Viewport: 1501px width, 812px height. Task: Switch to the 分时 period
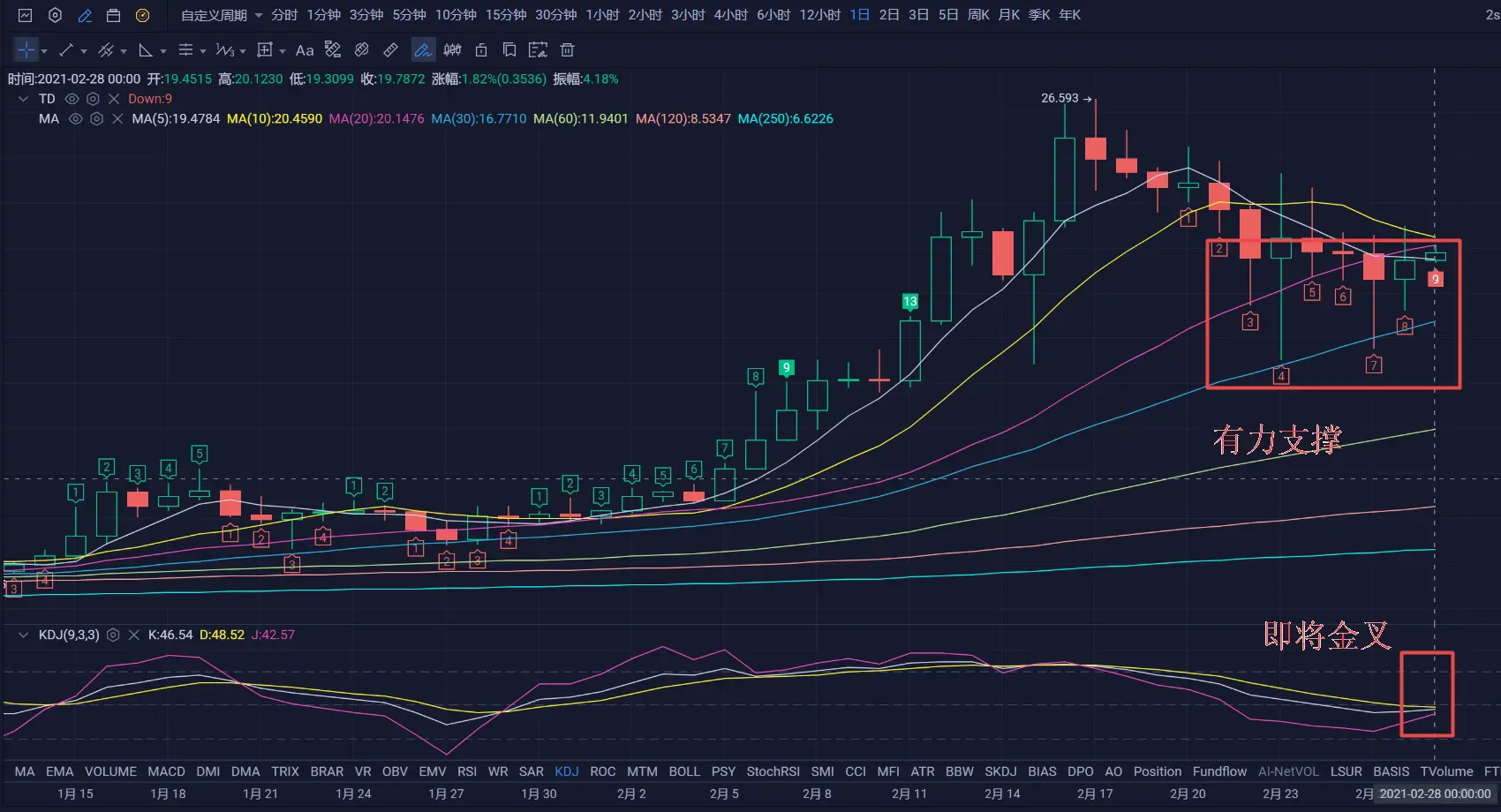284,15
